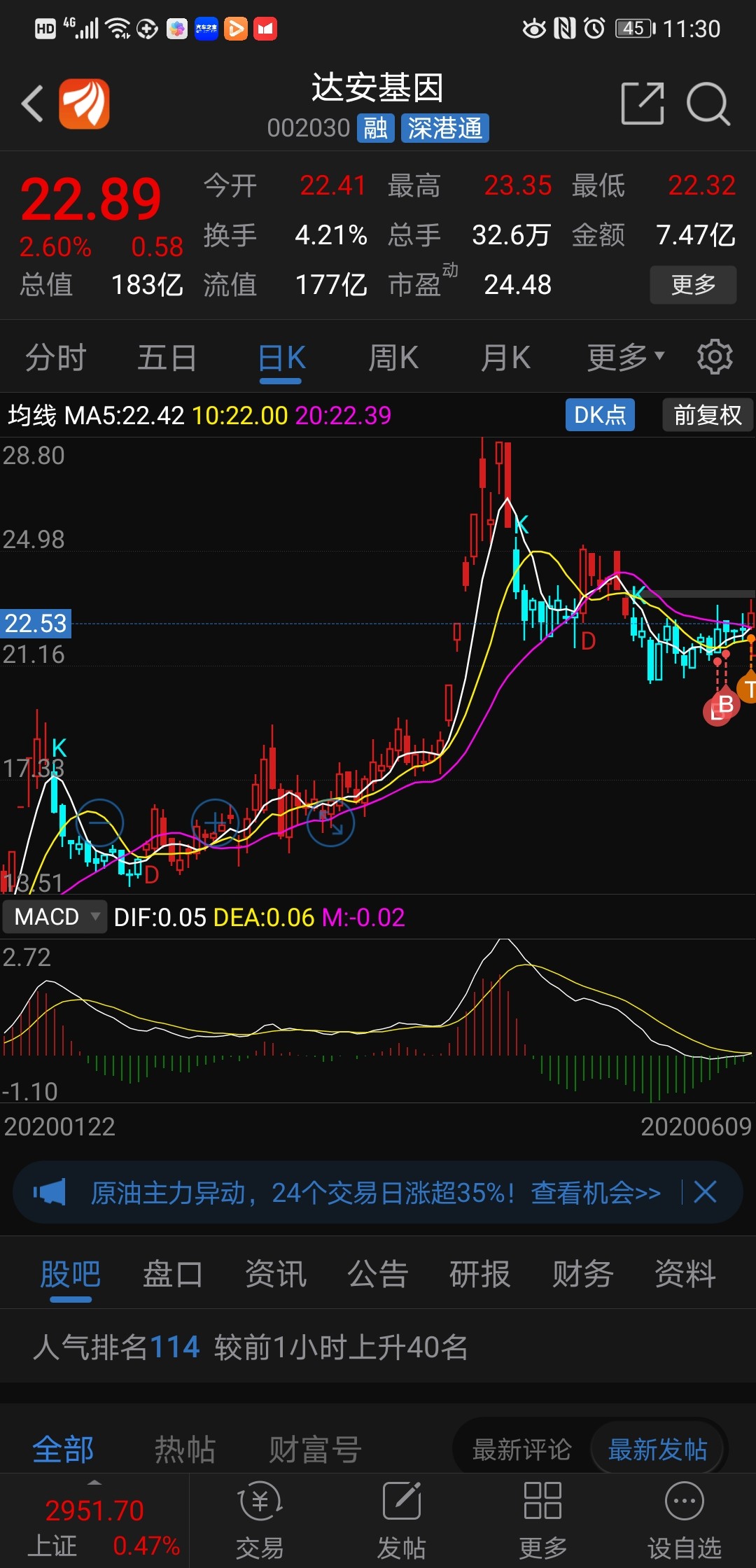
Task: Open the orange Eastmoney app logo
Action: tap(84, 104)
